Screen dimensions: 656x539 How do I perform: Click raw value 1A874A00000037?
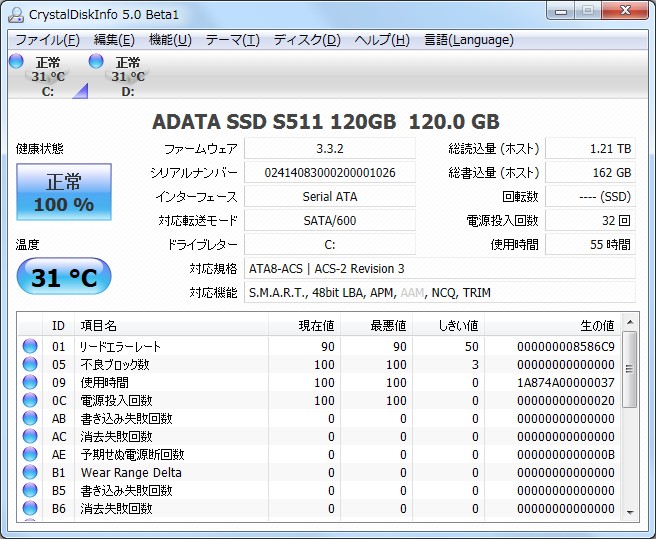point(566,382)
